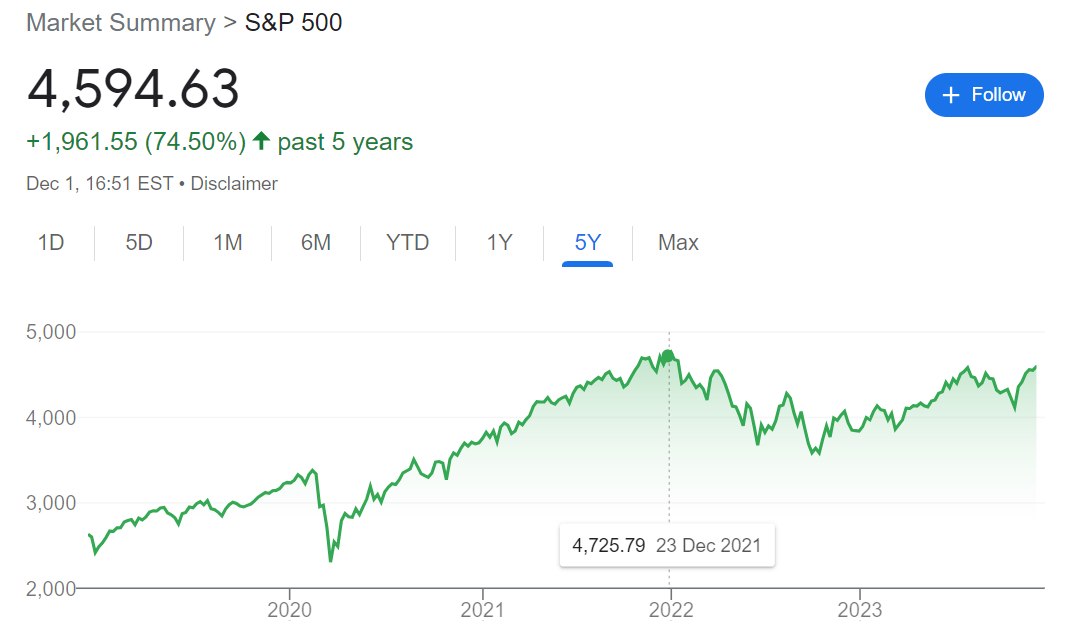Open the Market Summary breadcrumb link

(120, 23)
